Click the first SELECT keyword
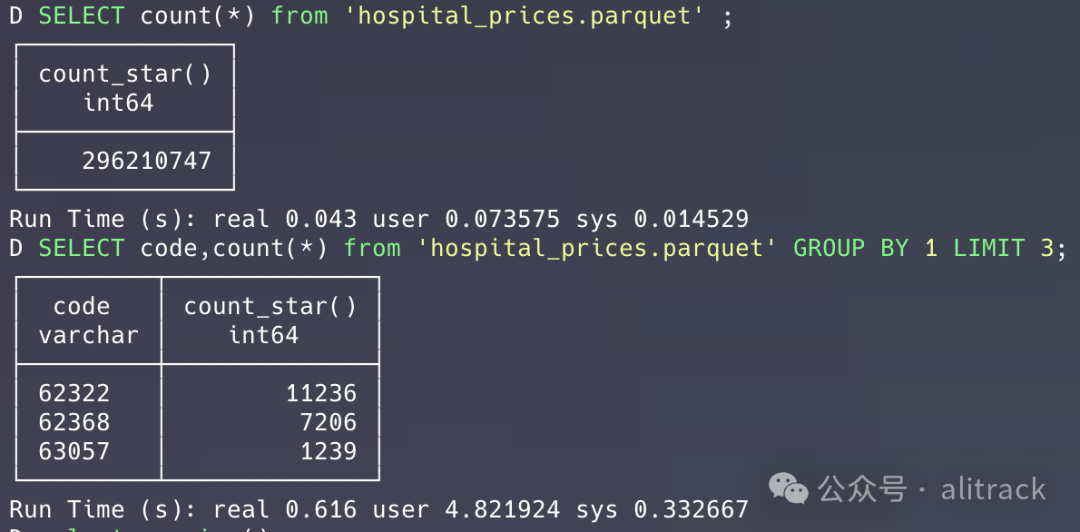Screen dimensions: 1080x532 [81, 16]
